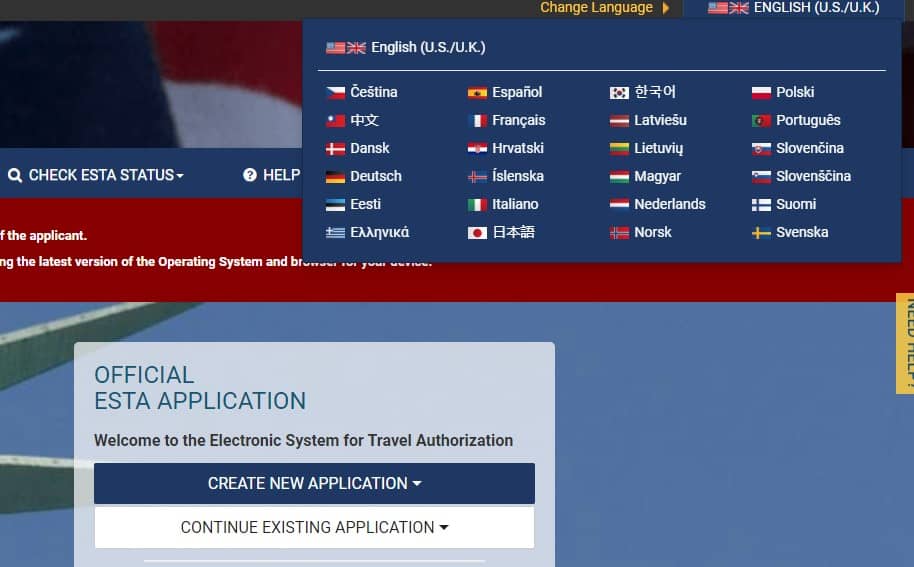Select the Čeština language option

pyautogui.click(x=361, y=92)
